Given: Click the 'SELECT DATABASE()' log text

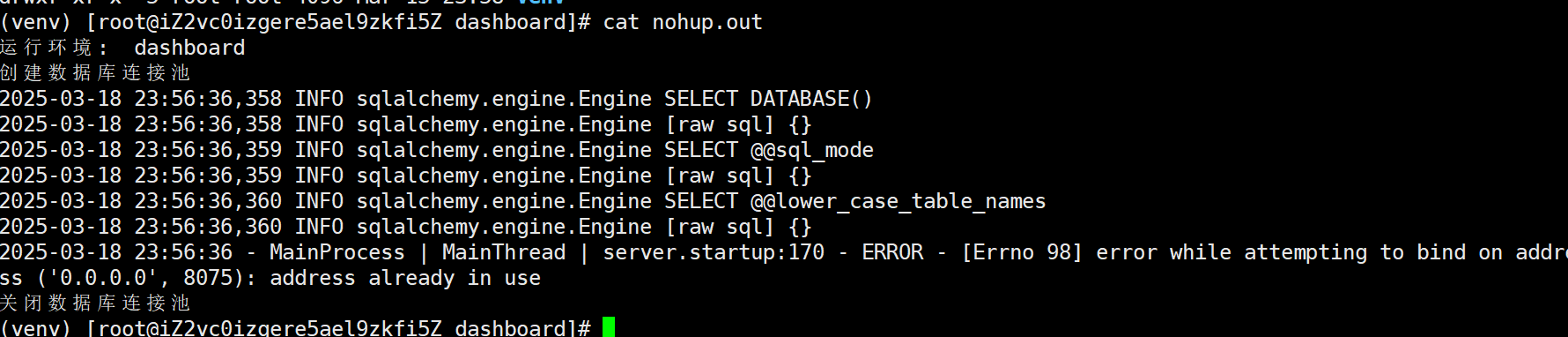Looking at the screenshot, I should tap(768, 99).
